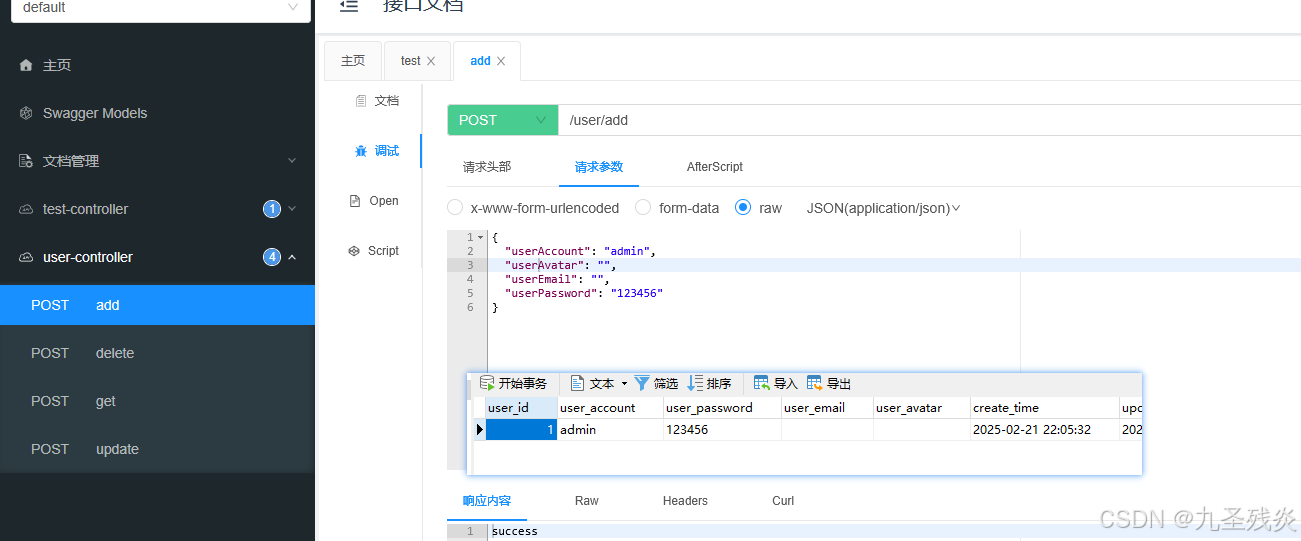This screenshot has width=1301, height=541.
Task: Collapse the user-controller chevron
Action: click(292, 257)
